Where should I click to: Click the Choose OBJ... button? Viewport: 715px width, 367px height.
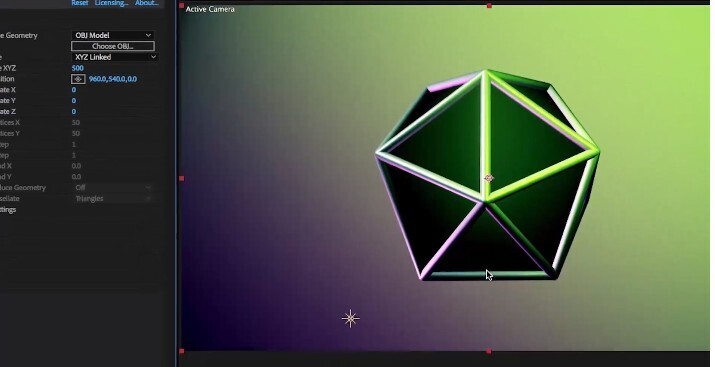[113, 46]
